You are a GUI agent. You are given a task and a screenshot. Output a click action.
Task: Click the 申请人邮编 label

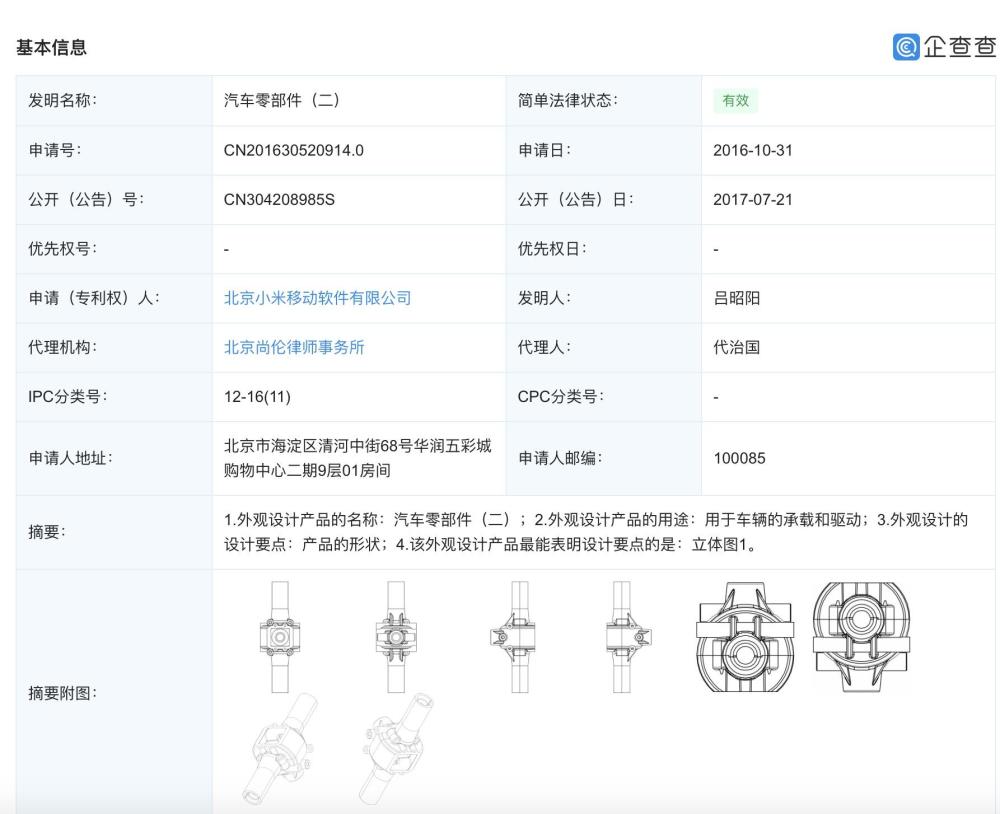pyautogui.click(x=560, y=458)
